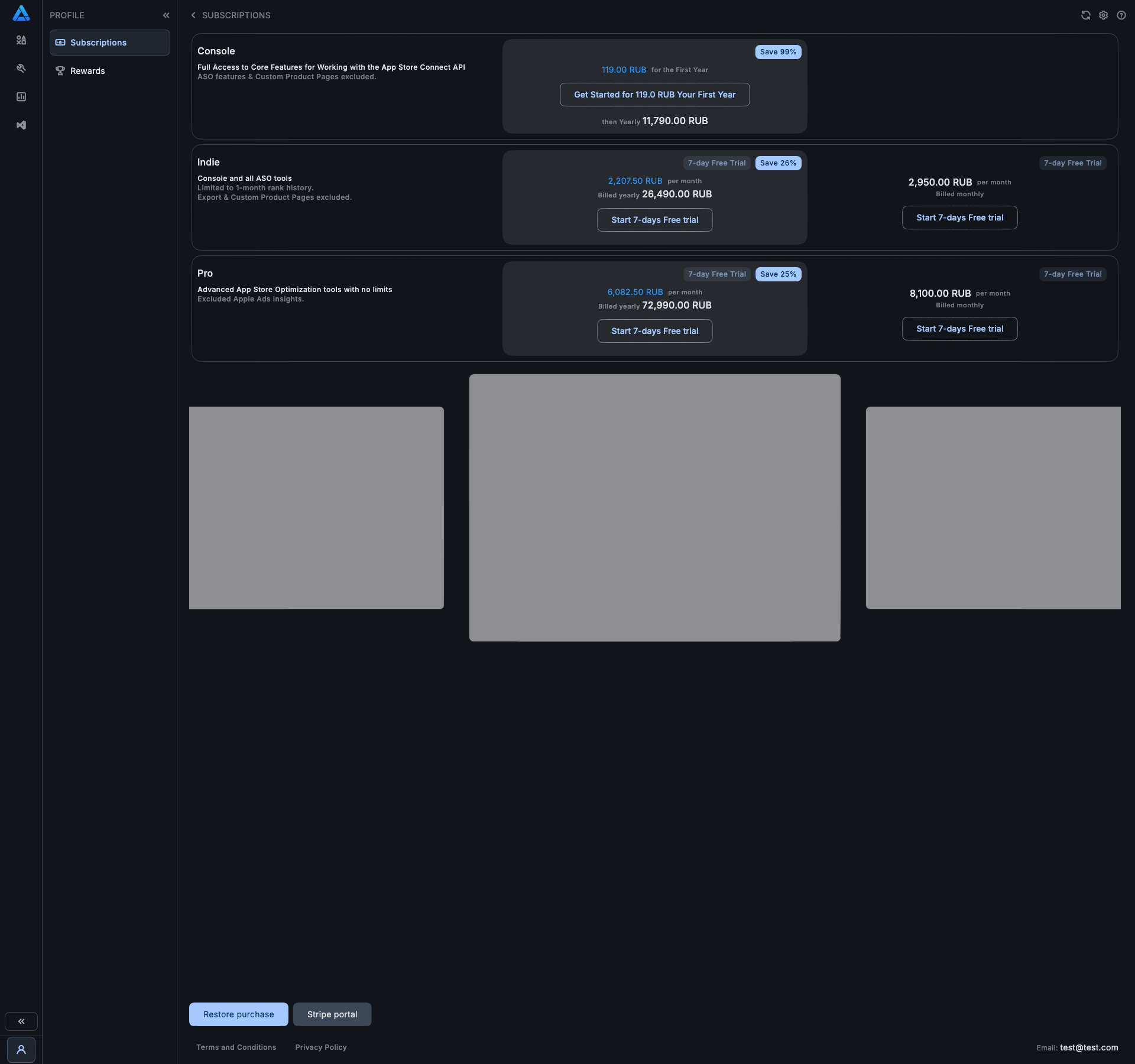Open the Stripe portal
Viewport: 1135px width, 1064px height.
point(332,1014)
